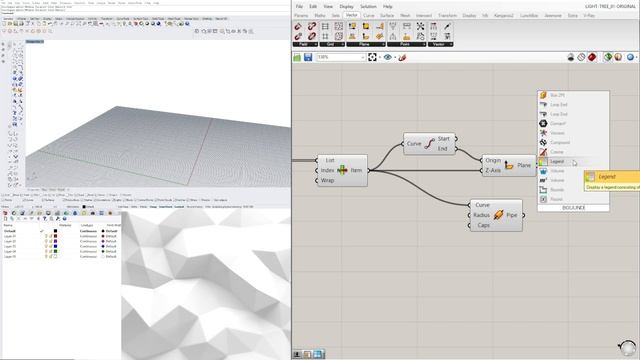
Task: Click the Name column header in layers panel
Action: pyautogui.click(x=8, y=225)
